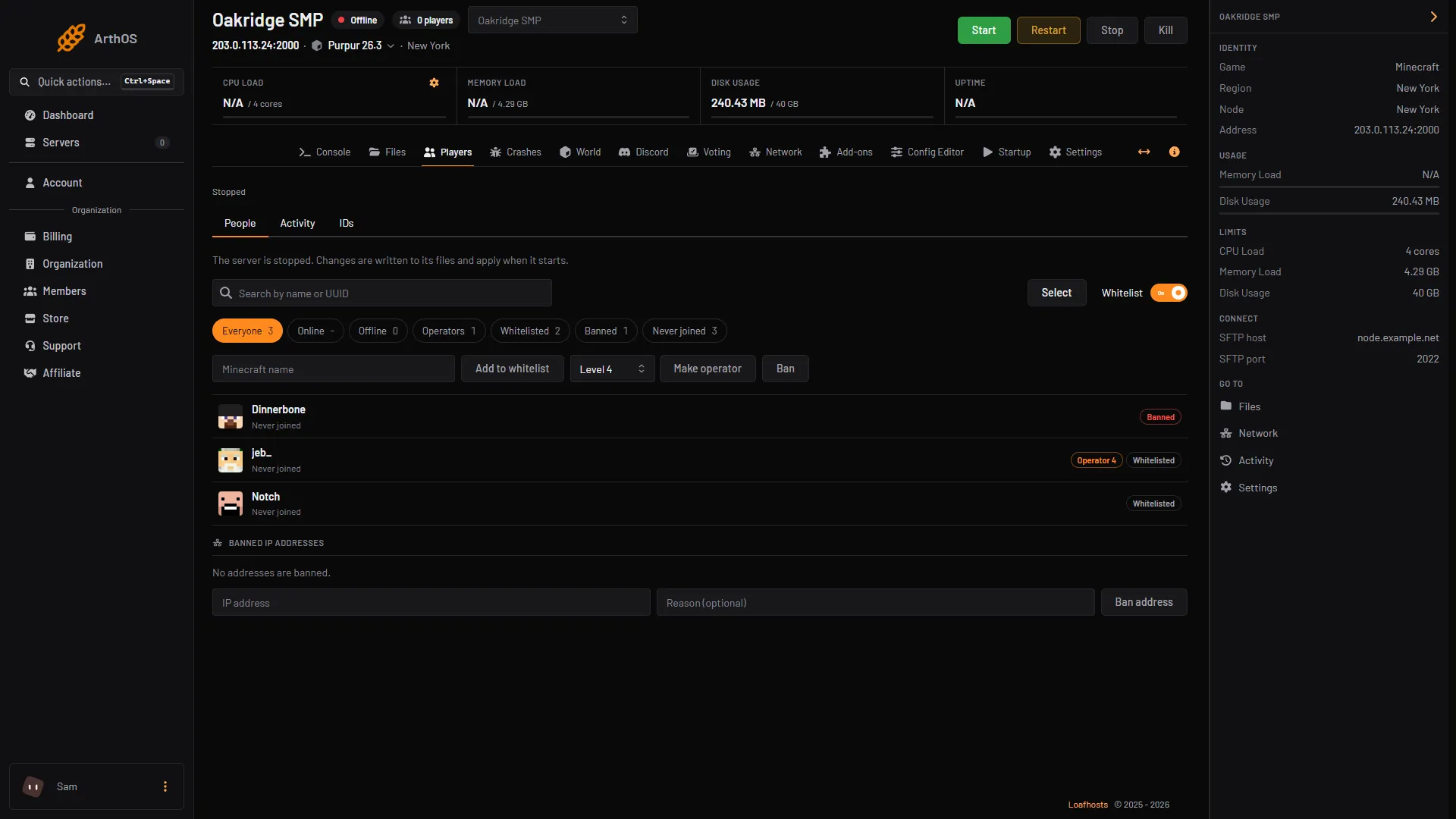The image size is (1456, 819).
Task: Toggle the width expand arrows icon
Action: (x=1144, y=152)
